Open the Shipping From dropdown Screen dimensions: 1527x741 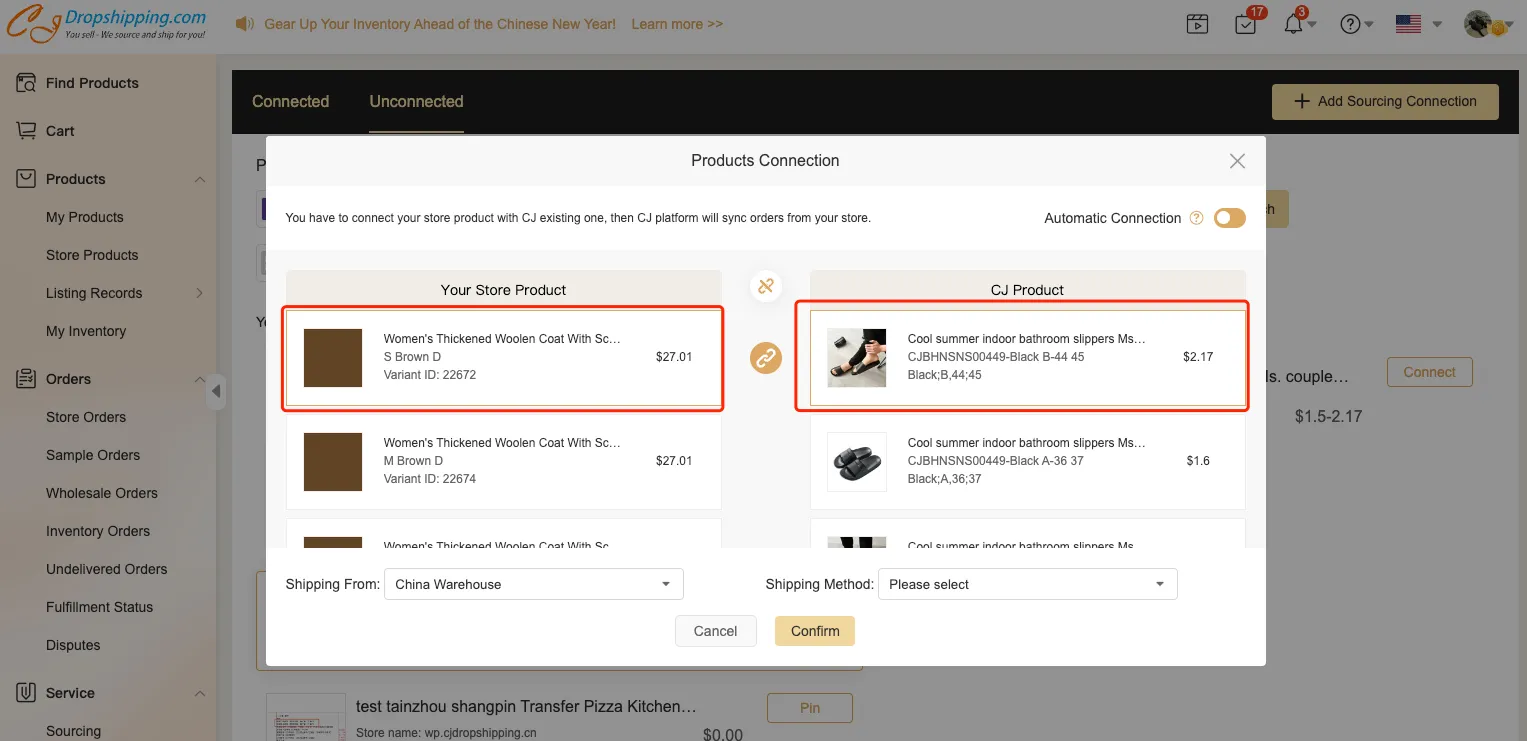click(533, 584)
